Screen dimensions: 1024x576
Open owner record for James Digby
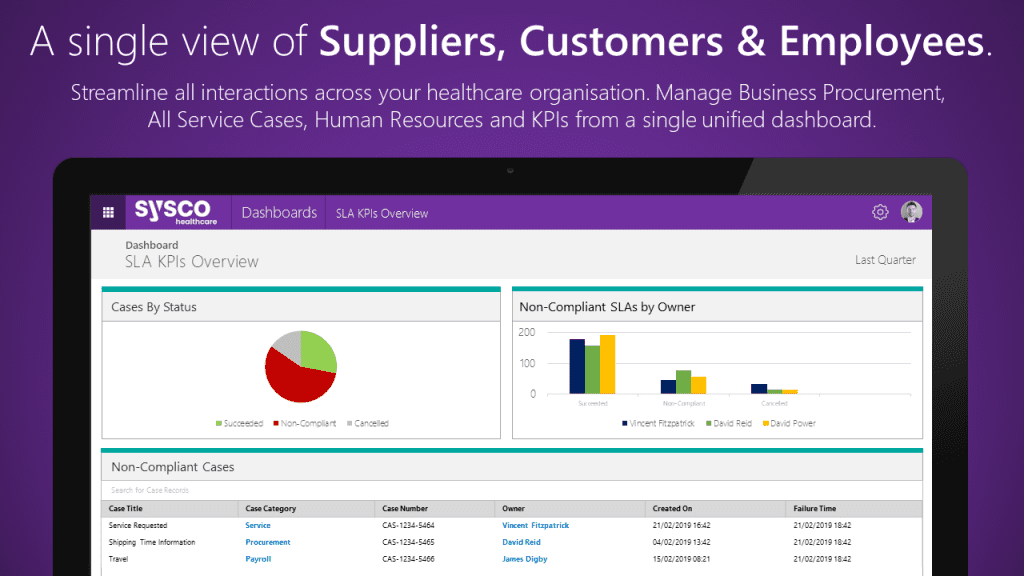click(x=525, y=559)
